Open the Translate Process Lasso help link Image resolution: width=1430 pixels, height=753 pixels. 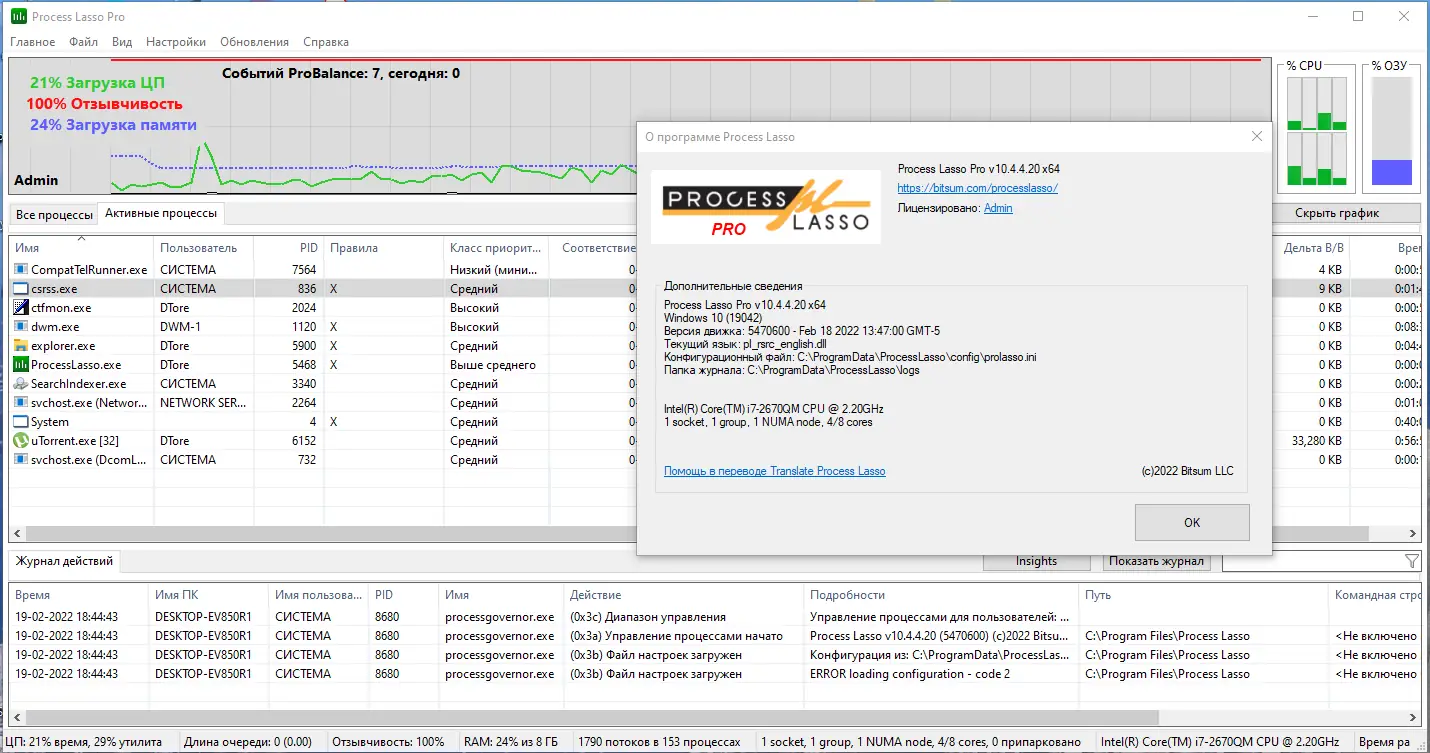[x=774, y=471]
